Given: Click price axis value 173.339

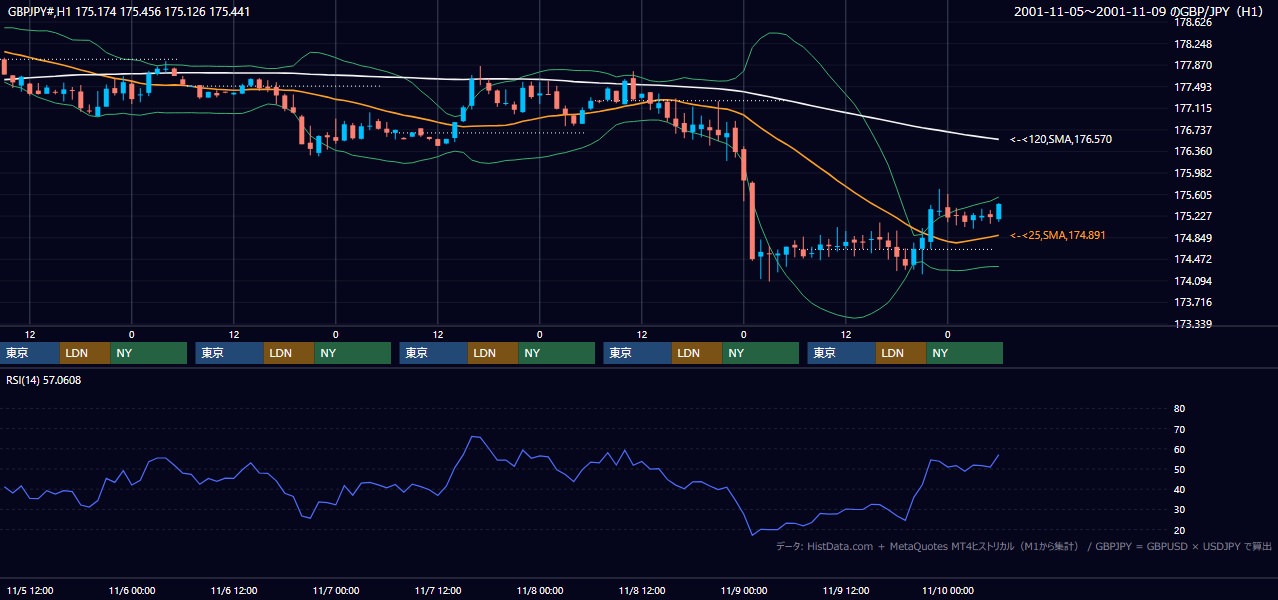Looking at the screenshot, I should (x=1192, y=324).
